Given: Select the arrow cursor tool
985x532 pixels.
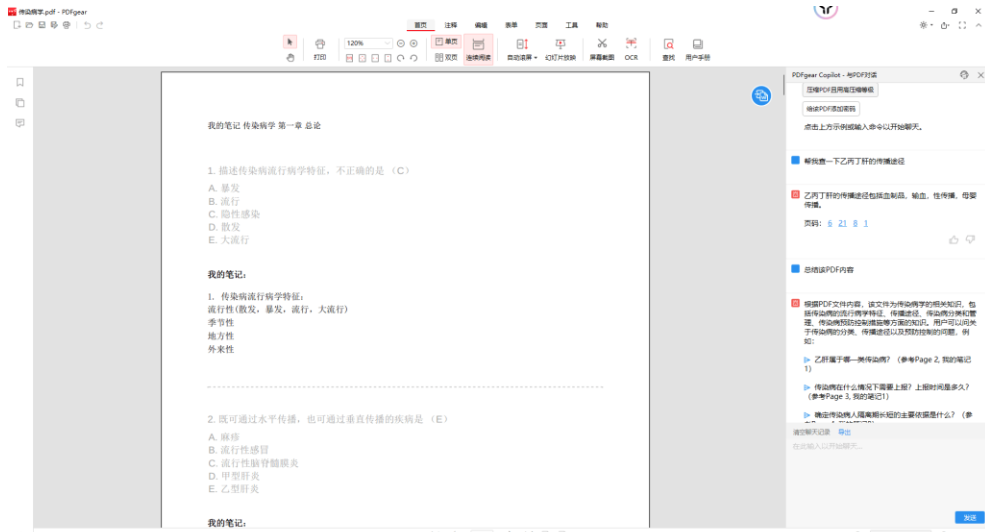Looking at the screenshot, I should tap(290, 42).
